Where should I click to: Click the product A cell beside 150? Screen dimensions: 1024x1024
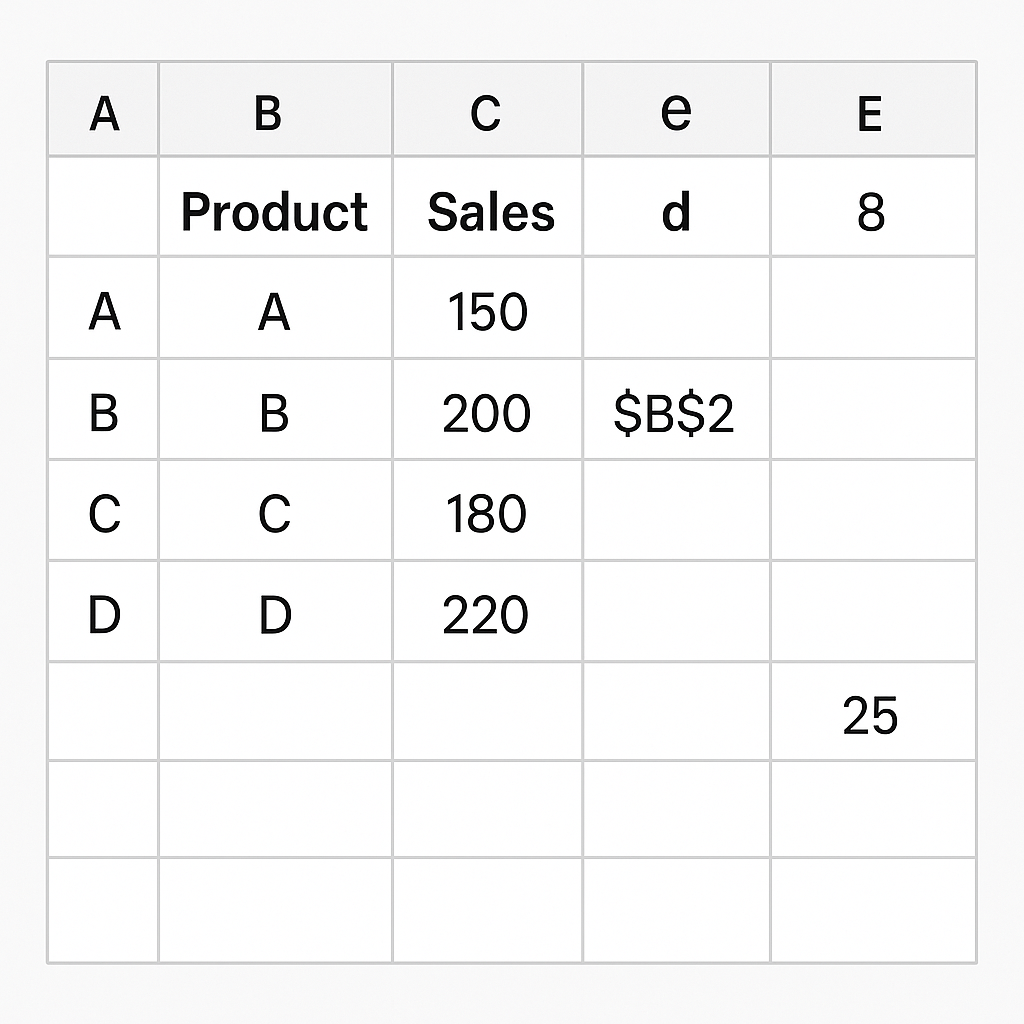point(275,308)
